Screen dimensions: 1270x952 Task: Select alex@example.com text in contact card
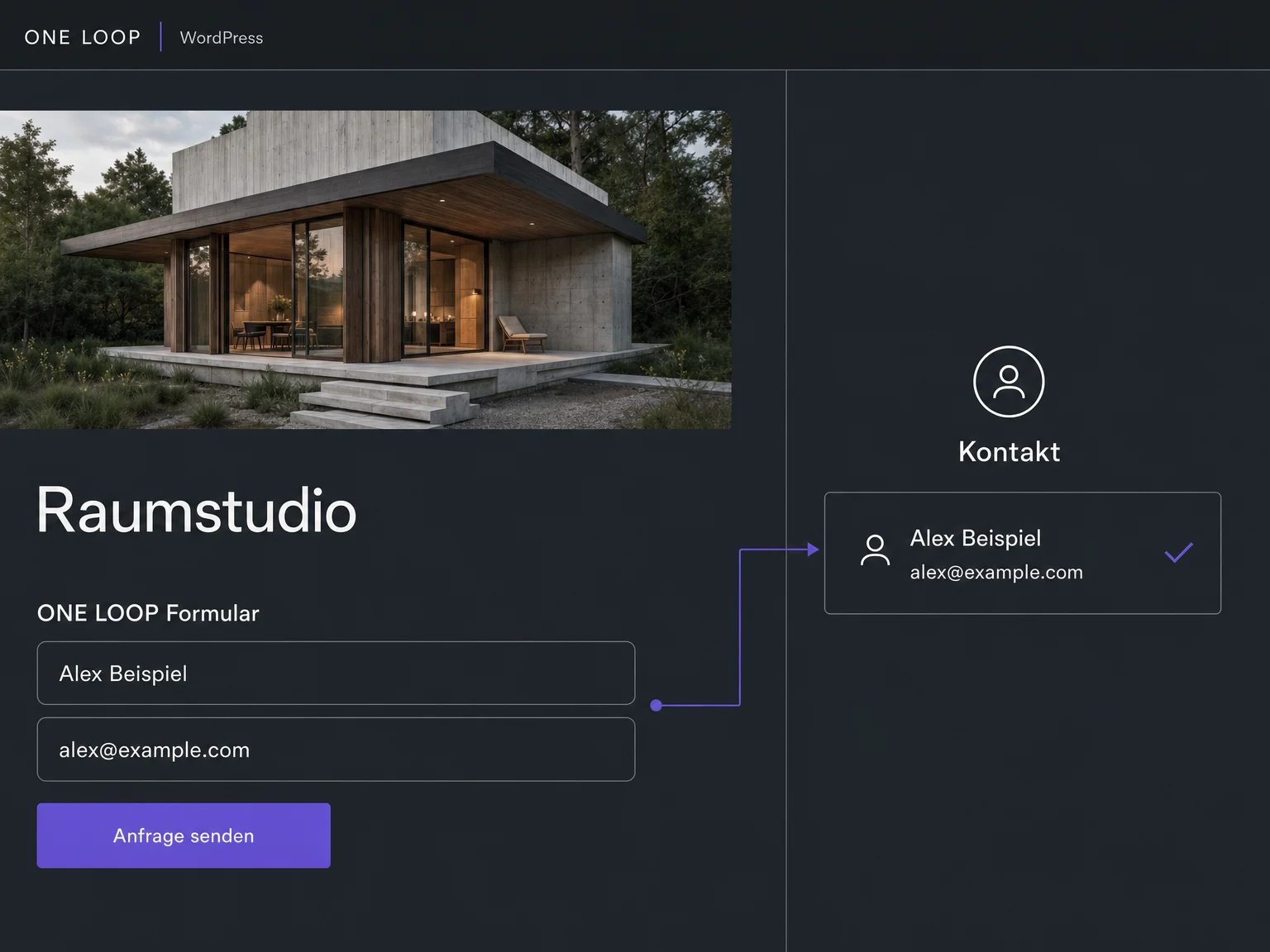click(996, 572)
